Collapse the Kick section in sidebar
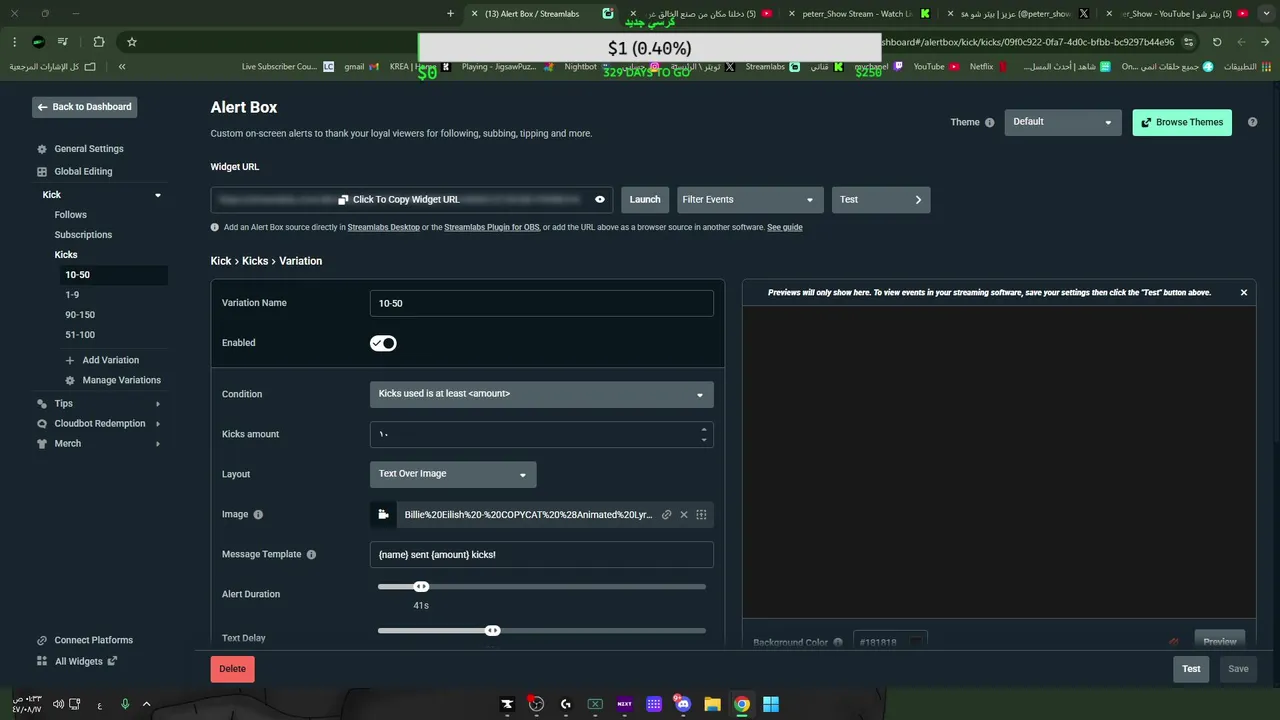The image size is (1280, 720). (x=158, y=196)
